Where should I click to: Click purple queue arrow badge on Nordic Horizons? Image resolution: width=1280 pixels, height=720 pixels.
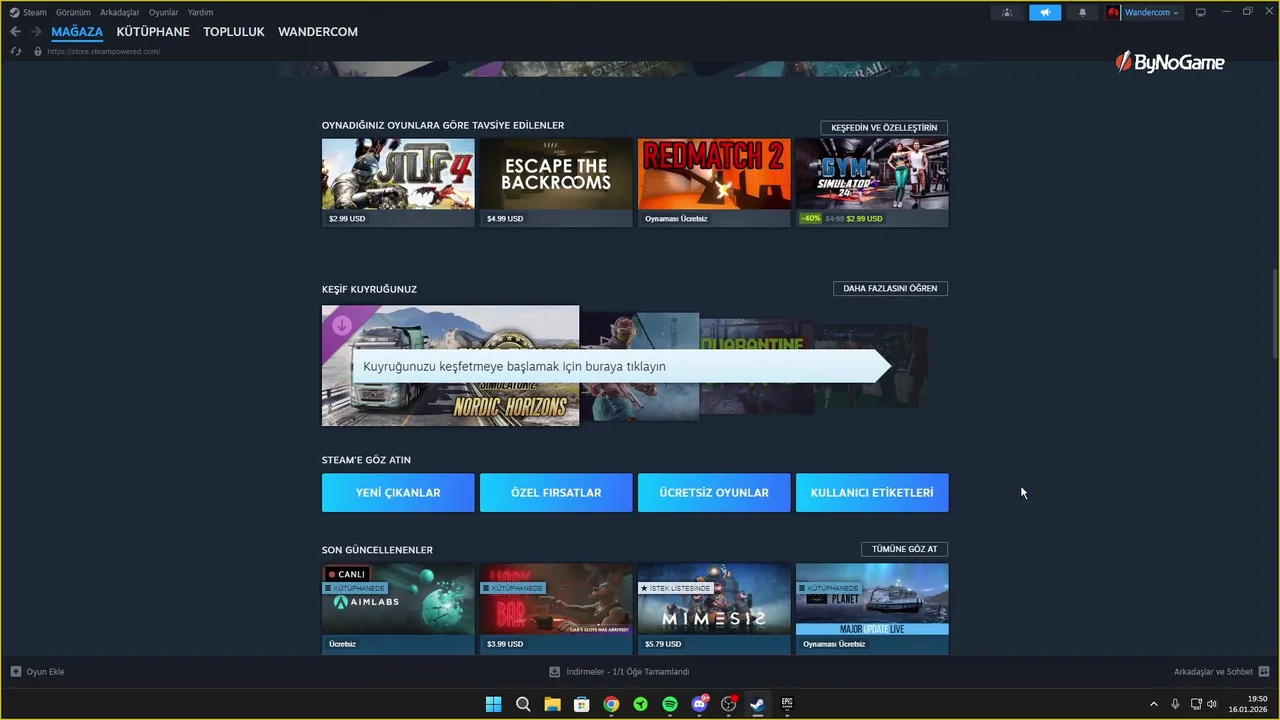[342, 325]
